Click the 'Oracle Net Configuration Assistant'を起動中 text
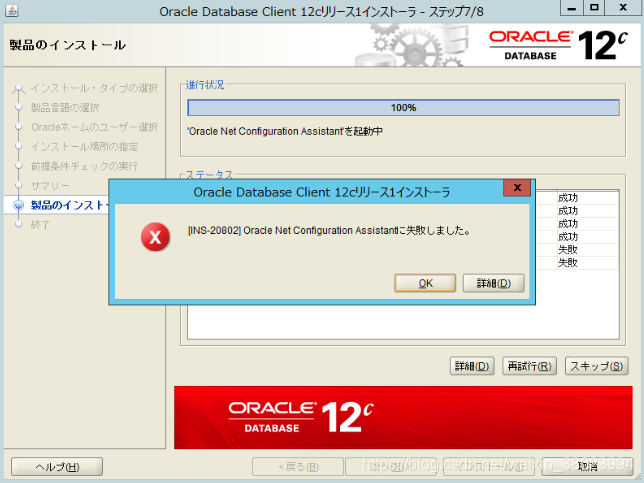This screenshot has height=483, width=644. tap(285, 131)
